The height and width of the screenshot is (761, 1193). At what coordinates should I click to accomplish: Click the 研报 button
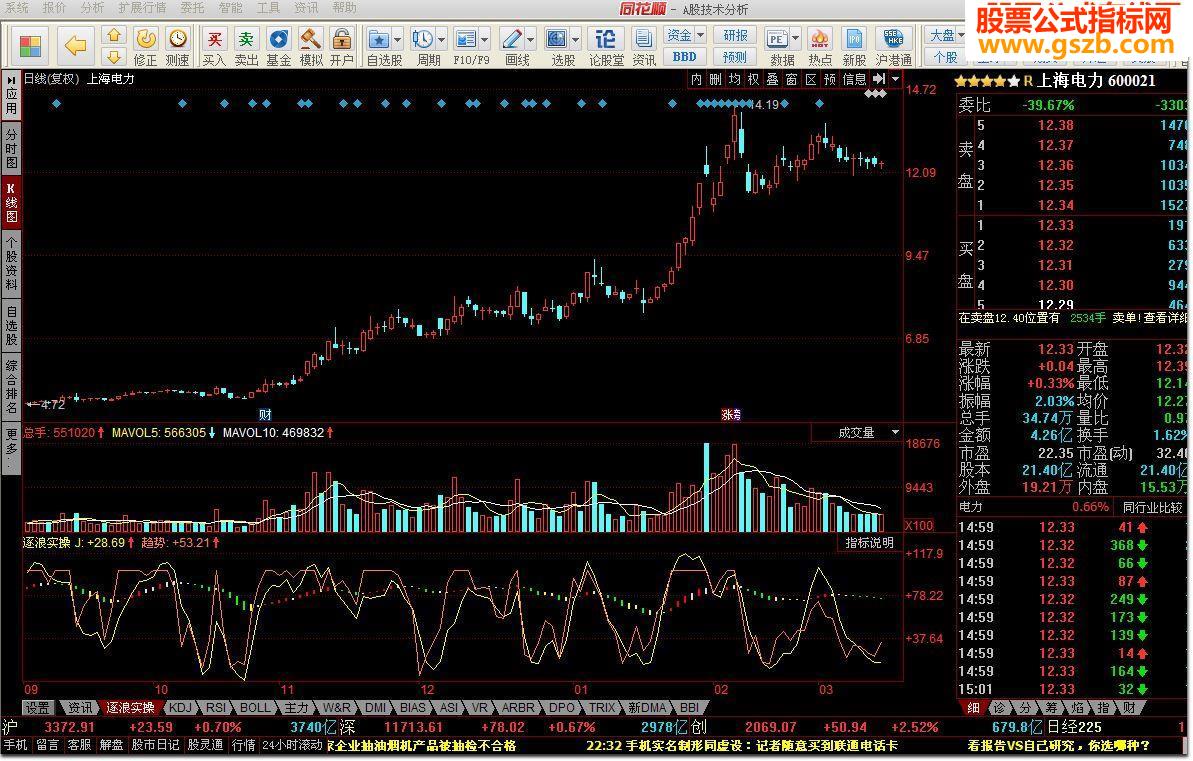(735, 35)
